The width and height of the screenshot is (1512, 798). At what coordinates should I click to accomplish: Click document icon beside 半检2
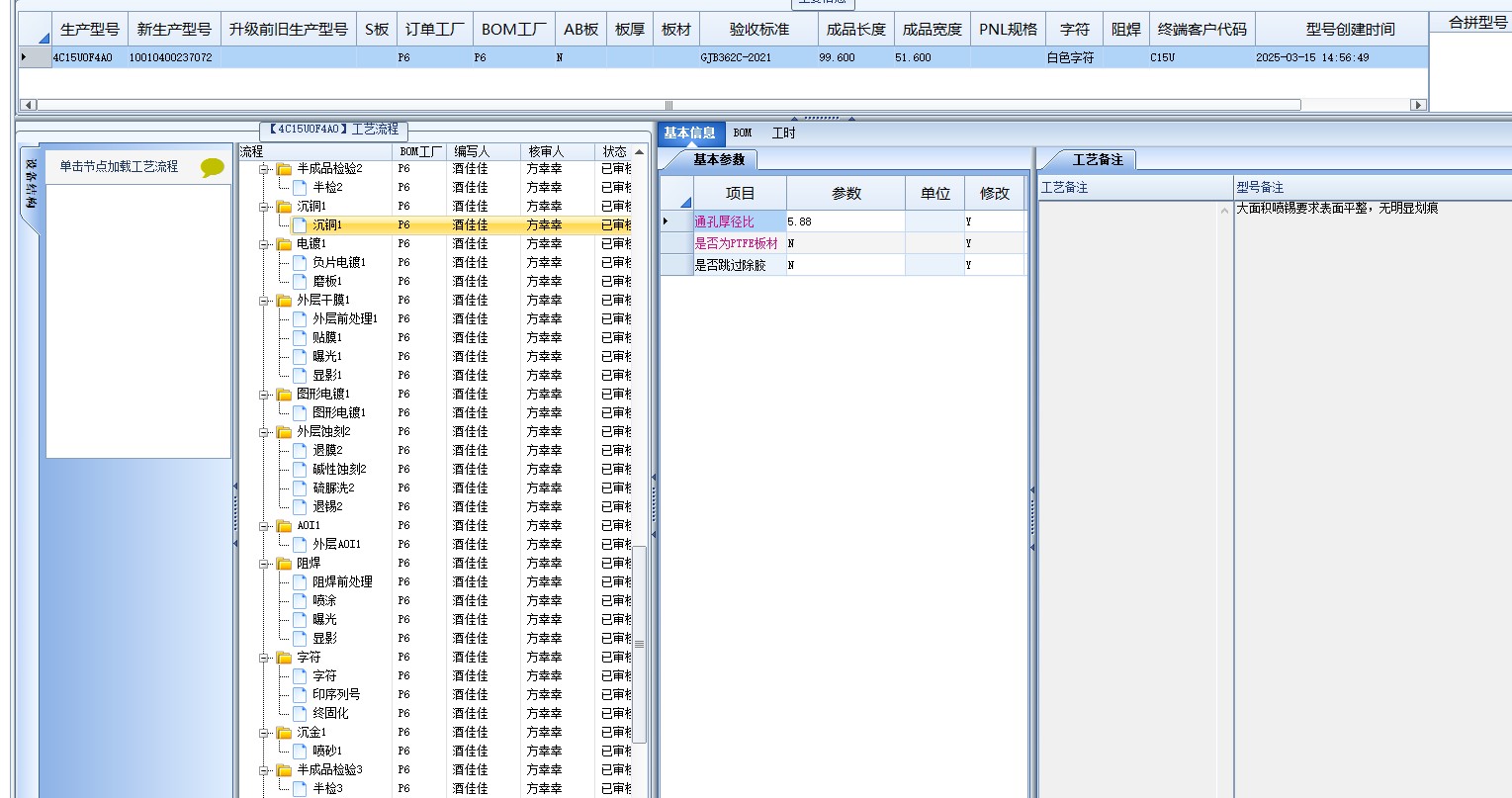coord(300,187)
